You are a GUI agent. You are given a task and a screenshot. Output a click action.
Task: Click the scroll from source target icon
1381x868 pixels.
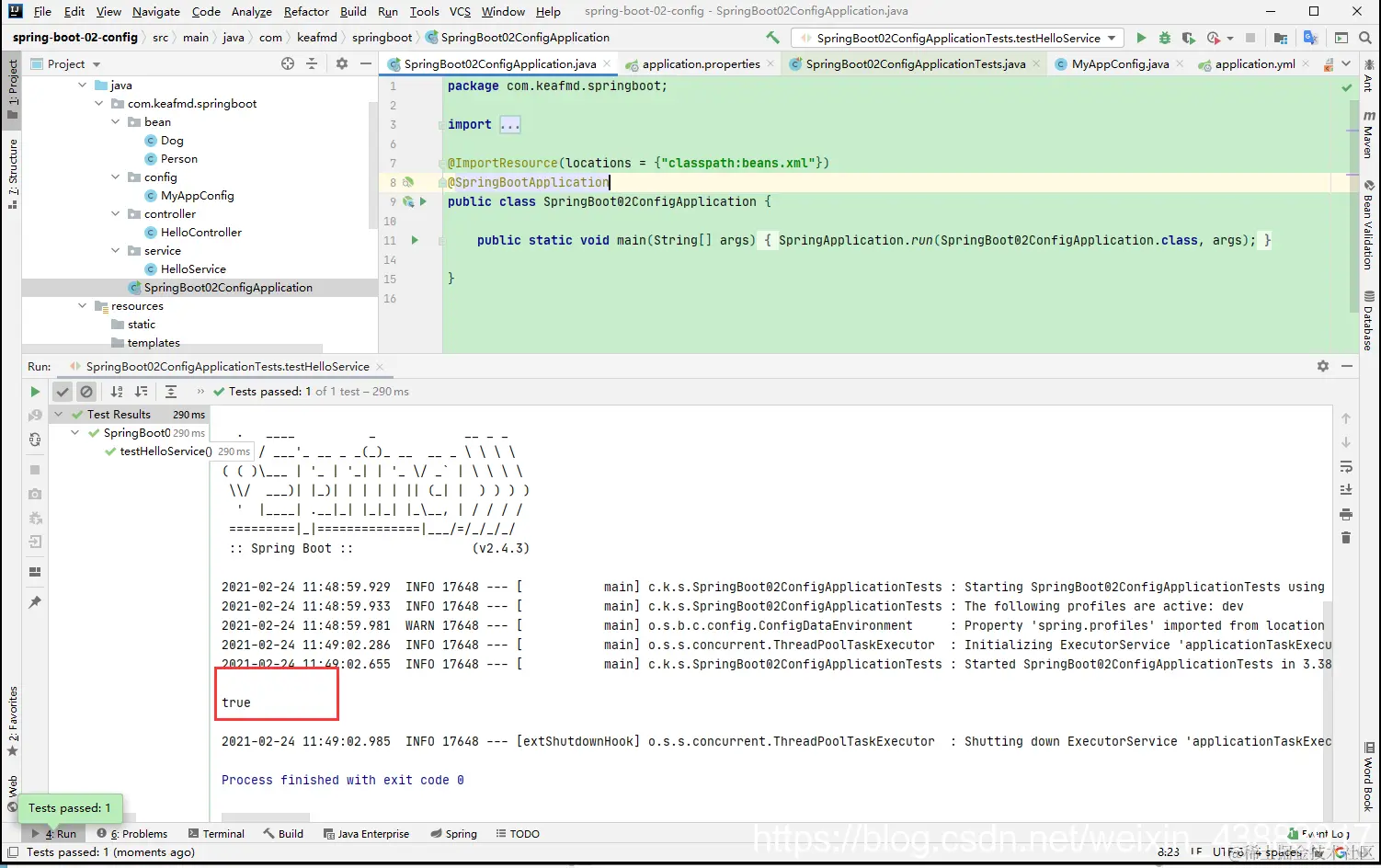(x=288, y=63)
